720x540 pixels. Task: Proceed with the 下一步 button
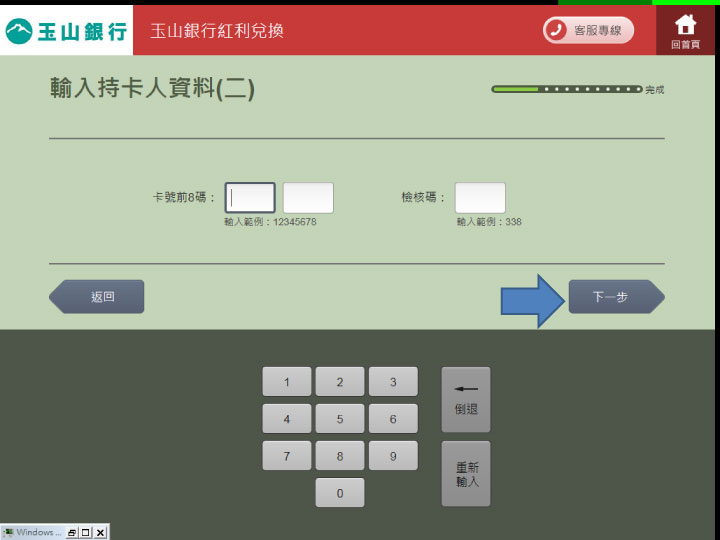617,297
